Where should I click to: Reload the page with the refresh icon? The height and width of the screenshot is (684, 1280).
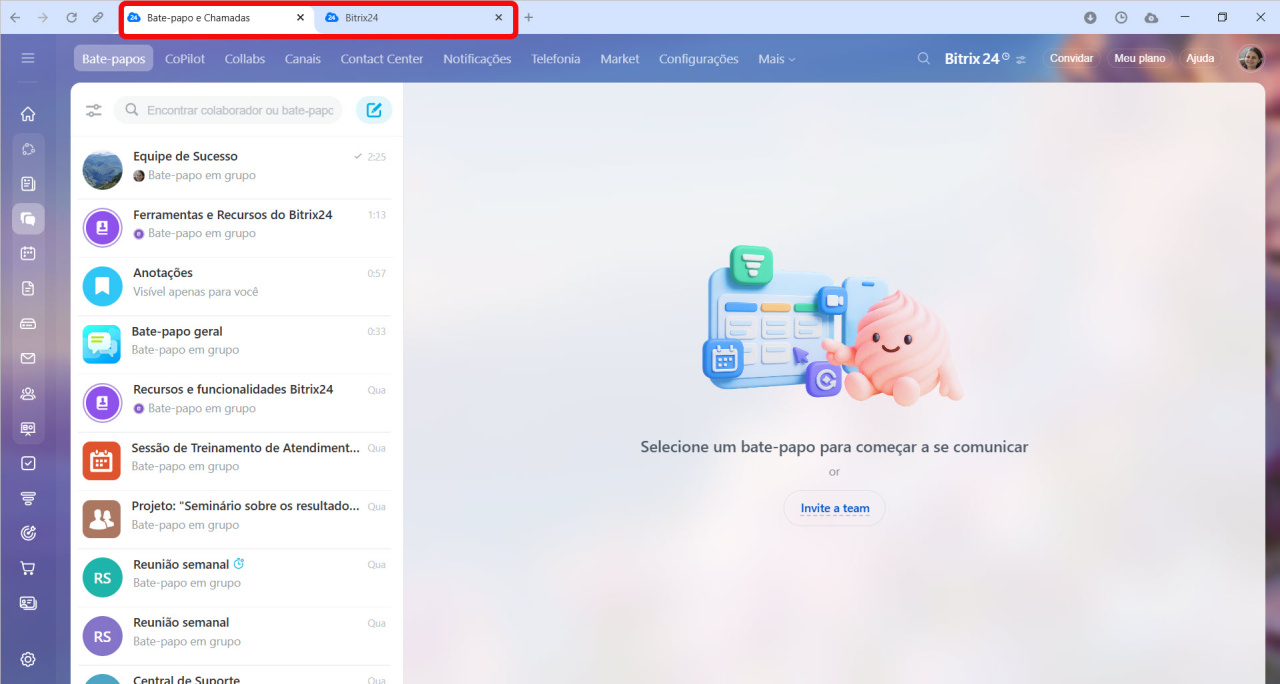pyautogui.click(x=71, y=18)
